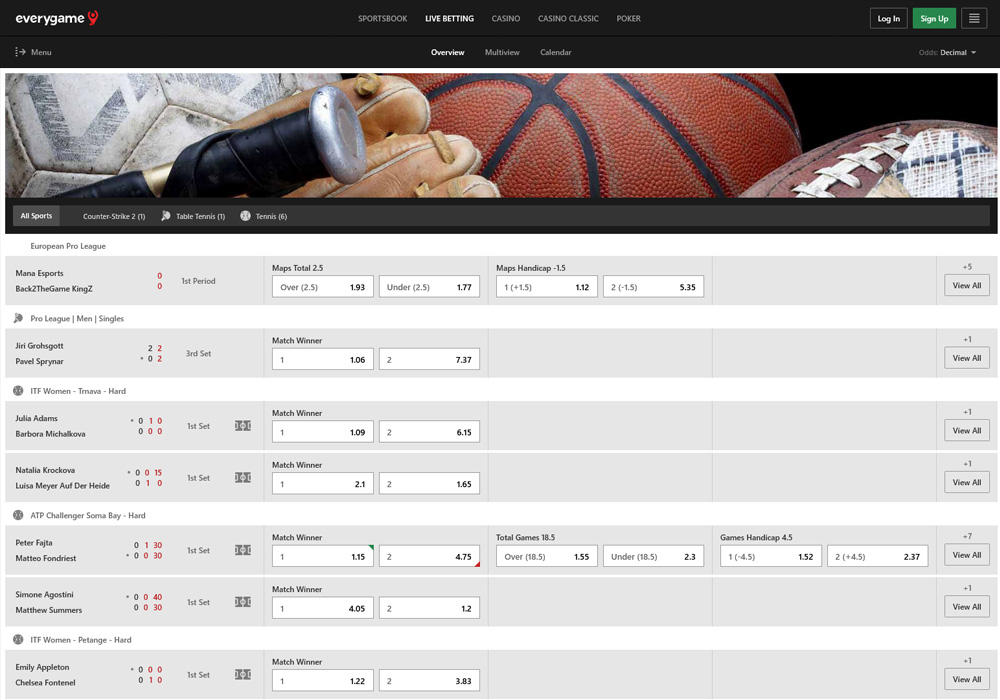Viewport: 1000px width, 700px height.
Task: Expand the +7 markets on Peter Fajta match
Action: [x=966, y=535]
